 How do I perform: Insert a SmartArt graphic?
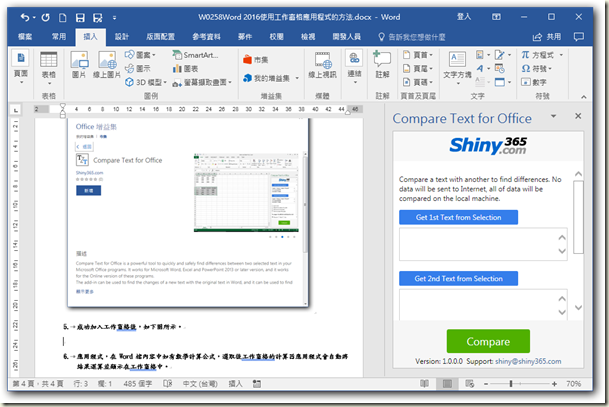(x=195, y=55)
